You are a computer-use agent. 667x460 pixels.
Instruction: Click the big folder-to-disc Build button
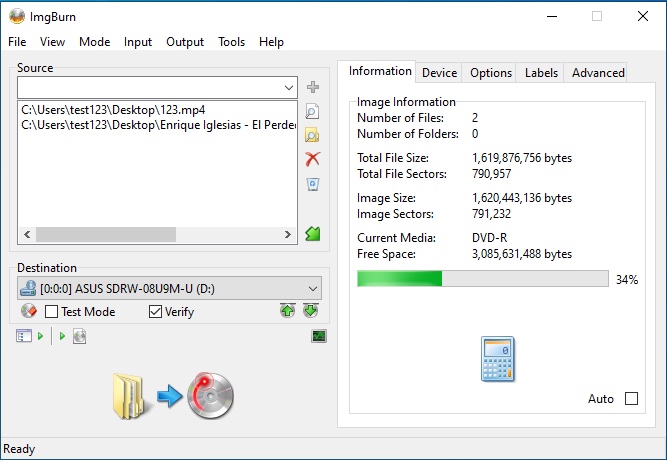[174, 396]
